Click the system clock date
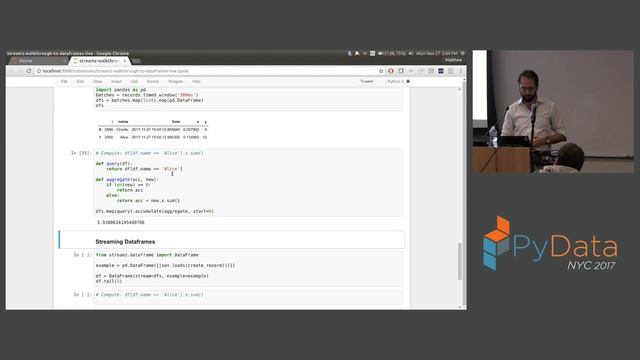 [x=437, y=53]
